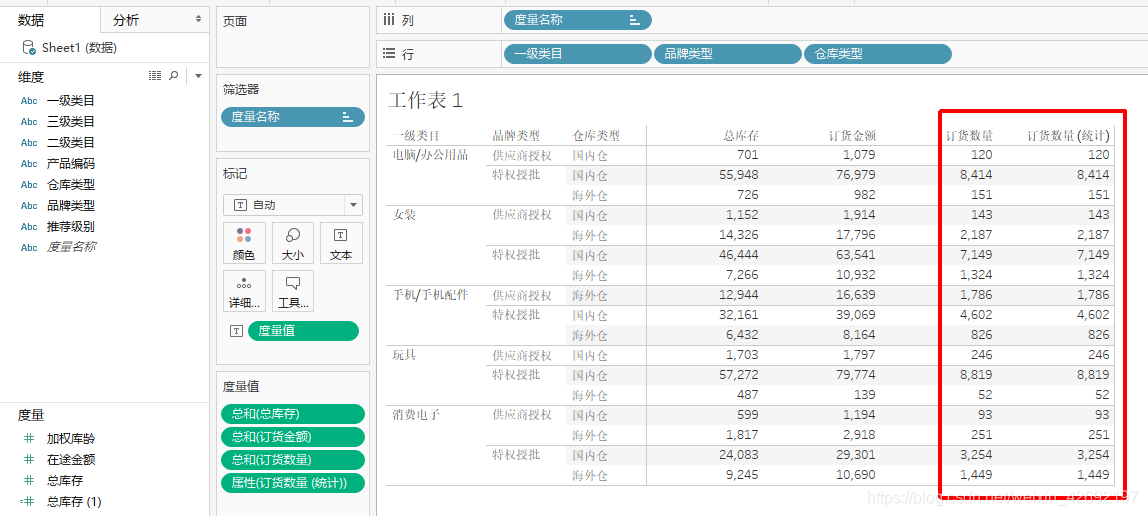Click the Sheet1 data source database icon
1148x516 pixels.
[x=29, y=48]
